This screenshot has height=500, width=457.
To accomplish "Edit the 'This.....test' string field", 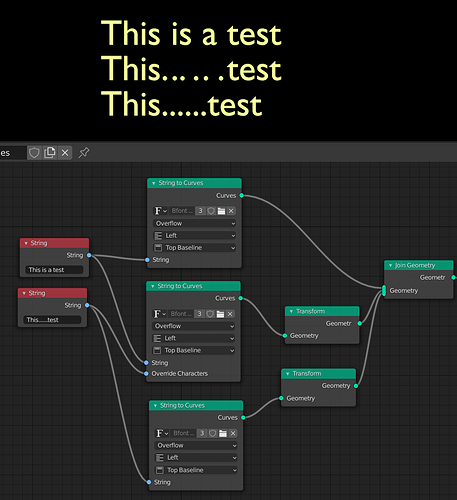I will click(x=52, y=320).
